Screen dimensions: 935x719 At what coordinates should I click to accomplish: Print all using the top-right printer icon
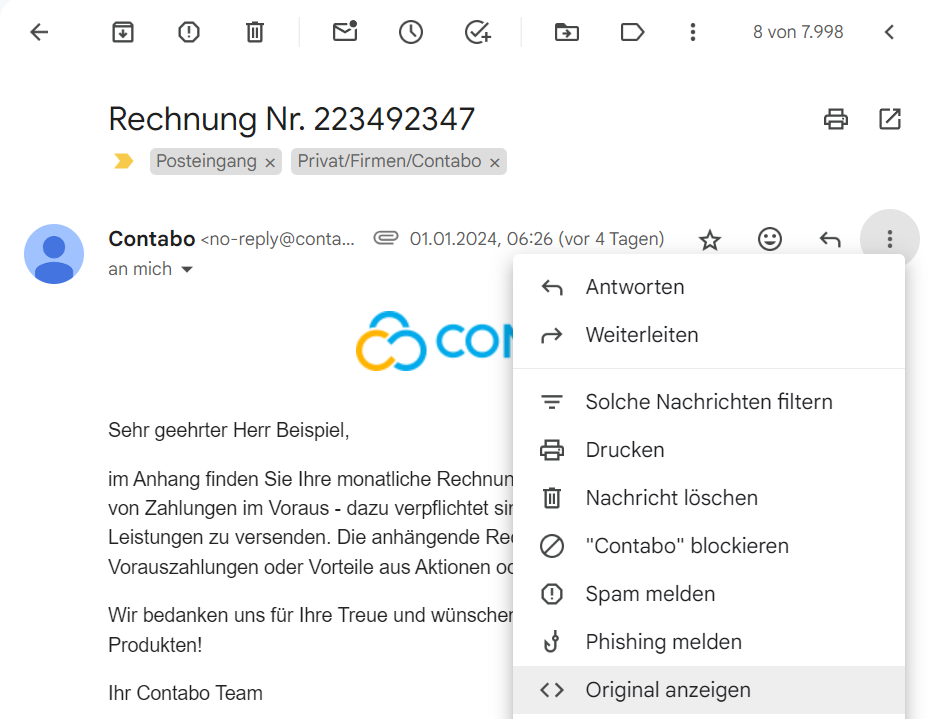[835, 120]
